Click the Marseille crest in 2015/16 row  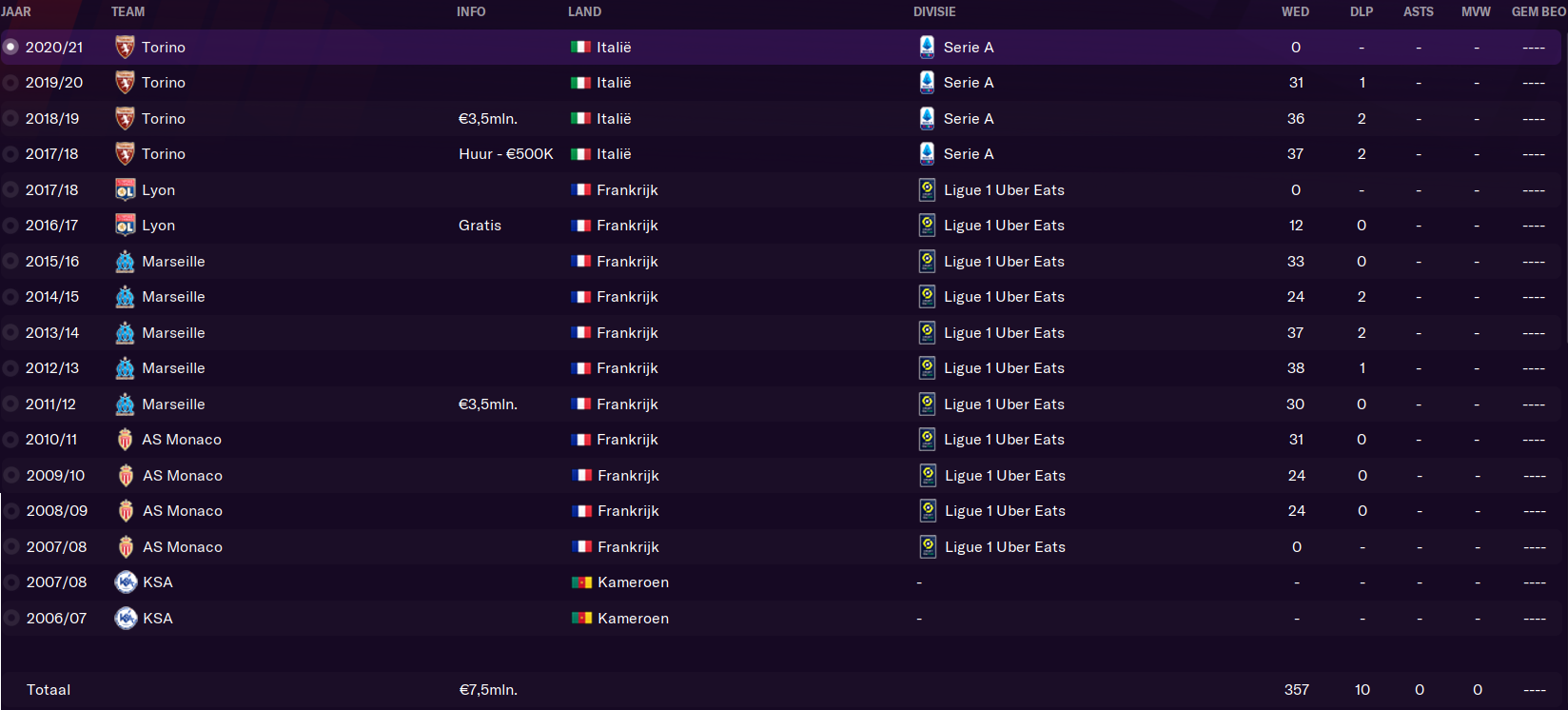coord(125,262)
